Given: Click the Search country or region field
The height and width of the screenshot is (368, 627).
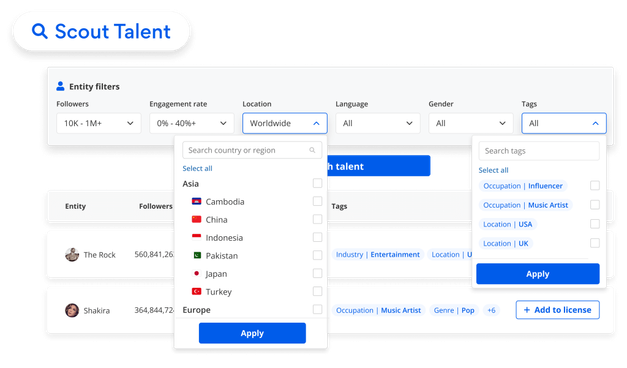Looking at the screenshot, I should [252, 150].
